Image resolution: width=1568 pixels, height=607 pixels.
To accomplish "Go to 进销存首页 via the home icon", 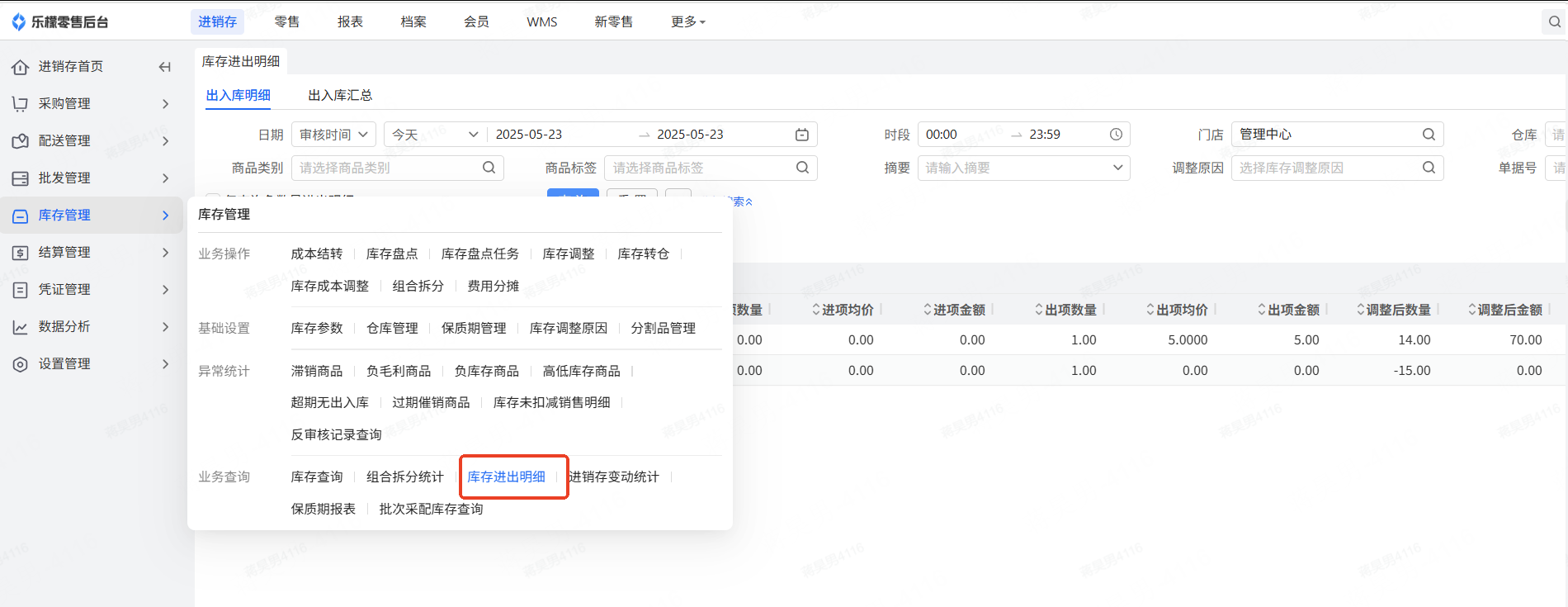I will click(x=21, y=67).
